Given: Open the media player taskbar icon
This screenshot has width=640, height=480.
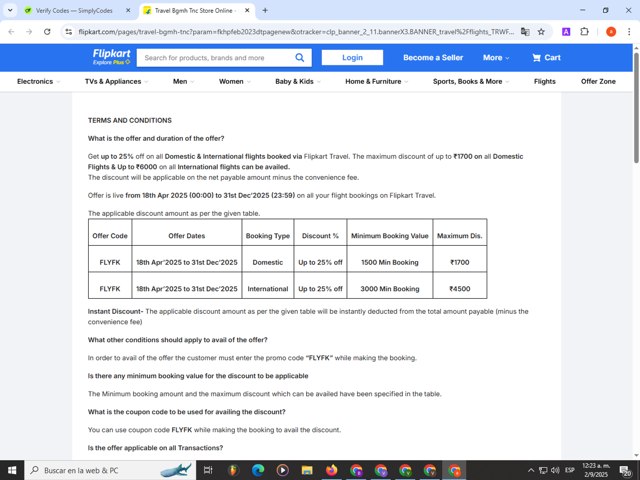Looking at the screenshot, I should coord(282,470).
